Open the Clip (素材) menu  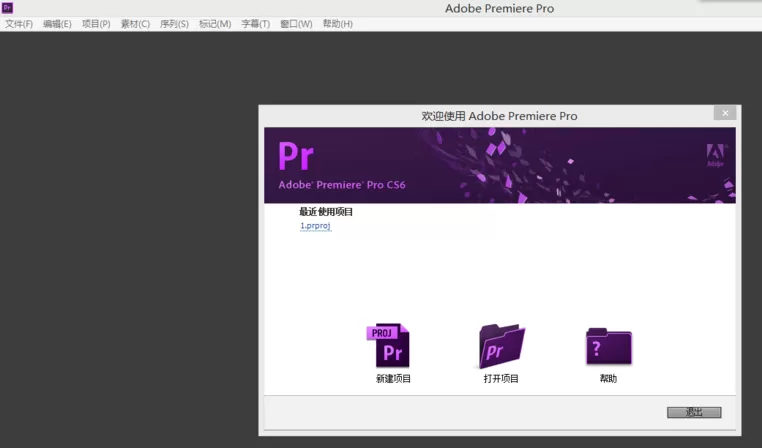click(135, 24)
